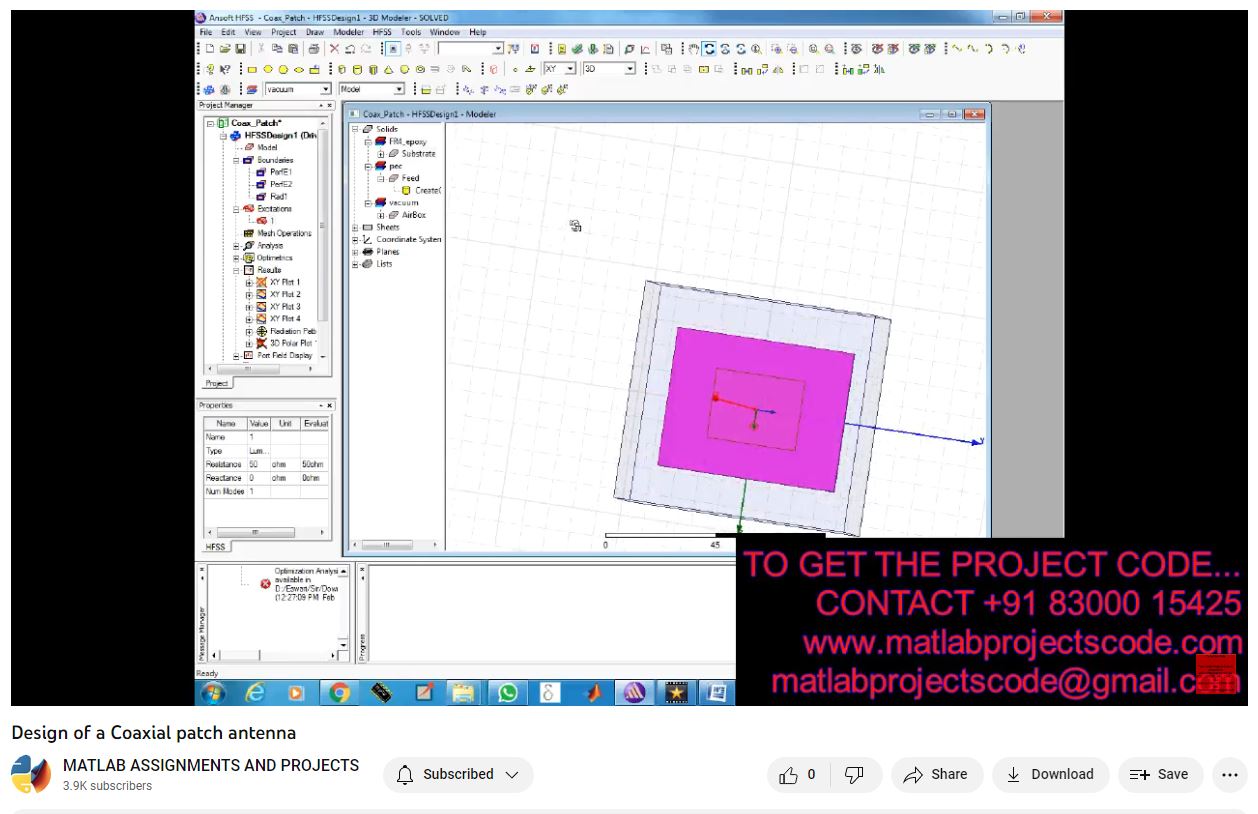Select PerfE1 boundary in project tree
Screen dimensions: 1258x814
280,172
